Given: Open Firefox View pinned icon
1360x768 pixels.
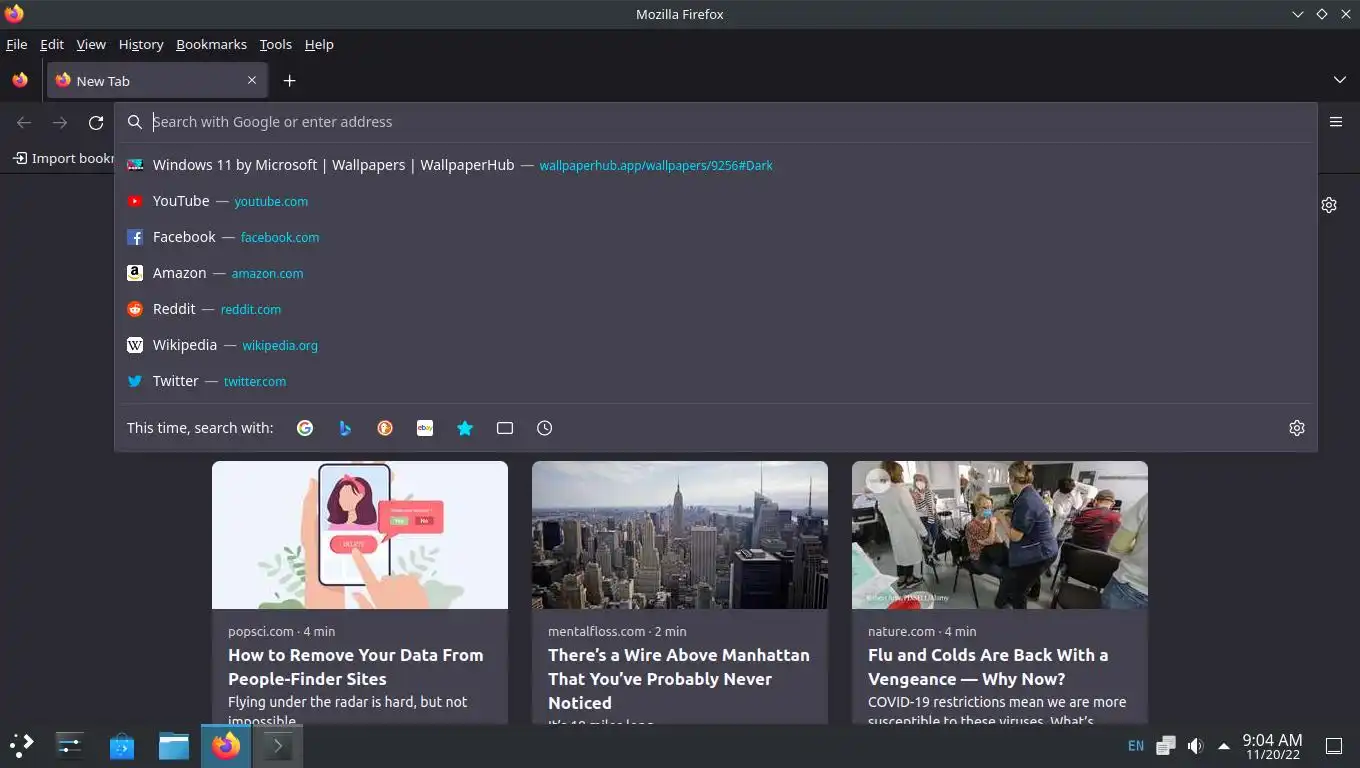Looking at the screenshot, I should 20,81.
